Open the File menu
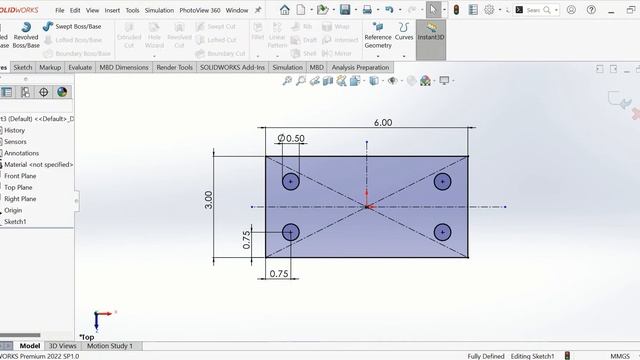This screenshot has height=360, width=640. 60,10
